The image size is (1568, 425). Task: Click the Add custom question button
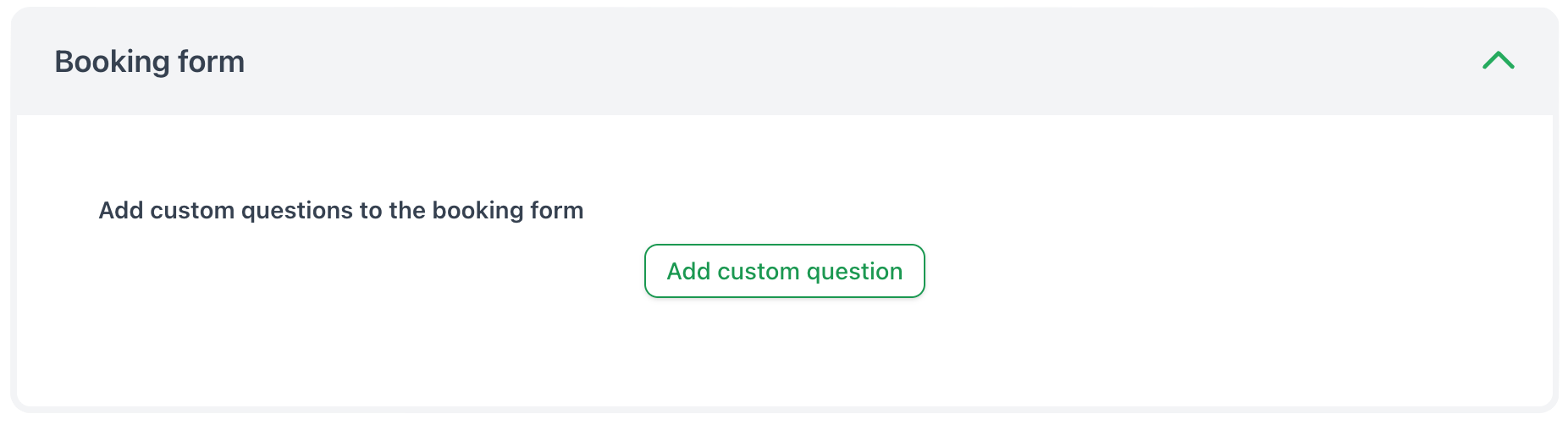[x=784, y=271]
